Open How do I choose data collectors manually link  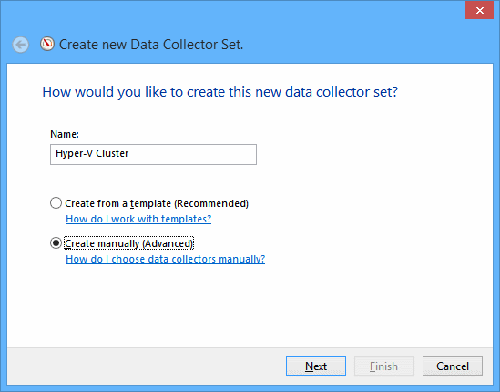pyautogui.click(x=165, y=259)
